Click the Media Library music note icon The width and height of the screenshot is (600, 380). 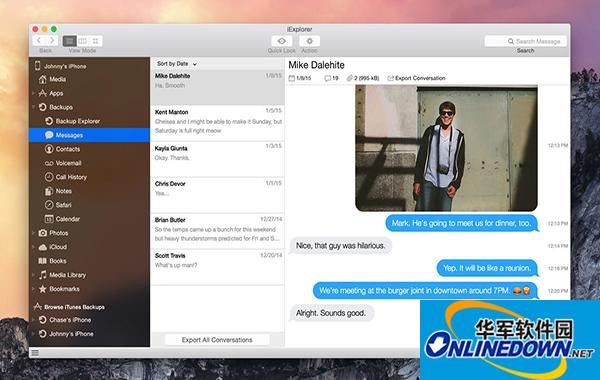coord(42,275)
